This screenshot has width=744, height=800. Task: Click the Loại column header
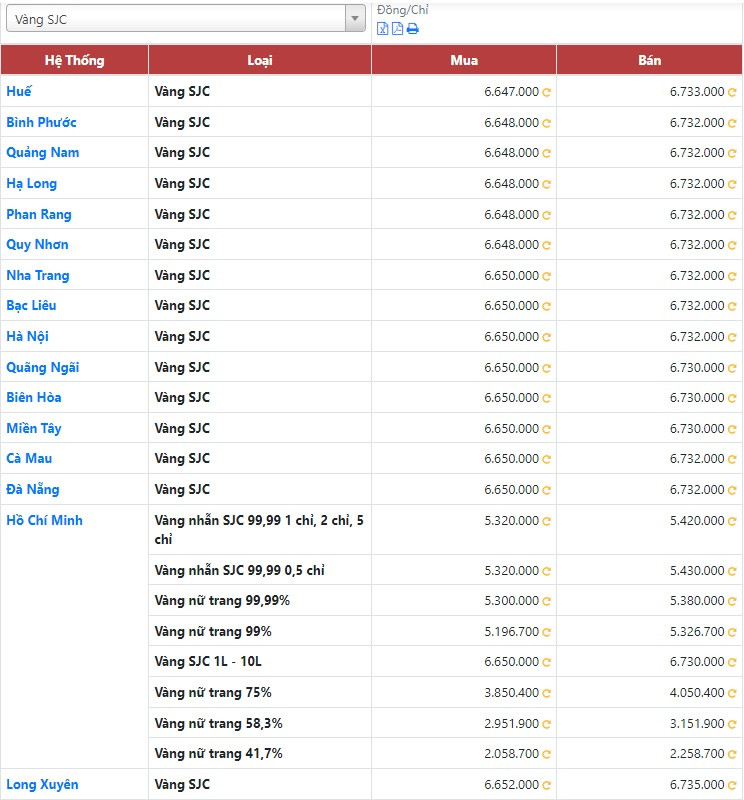click(260, 60)
